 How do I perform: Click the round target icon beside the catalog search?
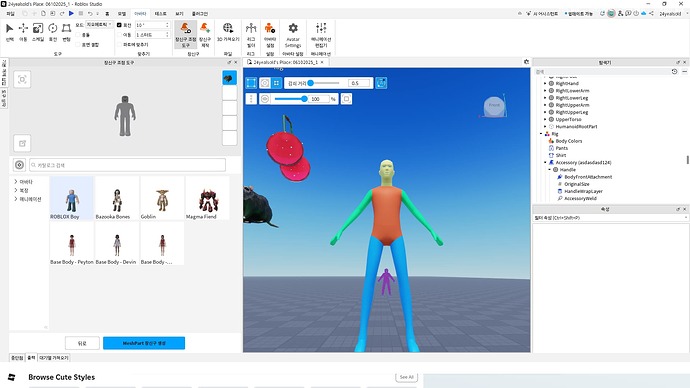click(x=19, y=165)
